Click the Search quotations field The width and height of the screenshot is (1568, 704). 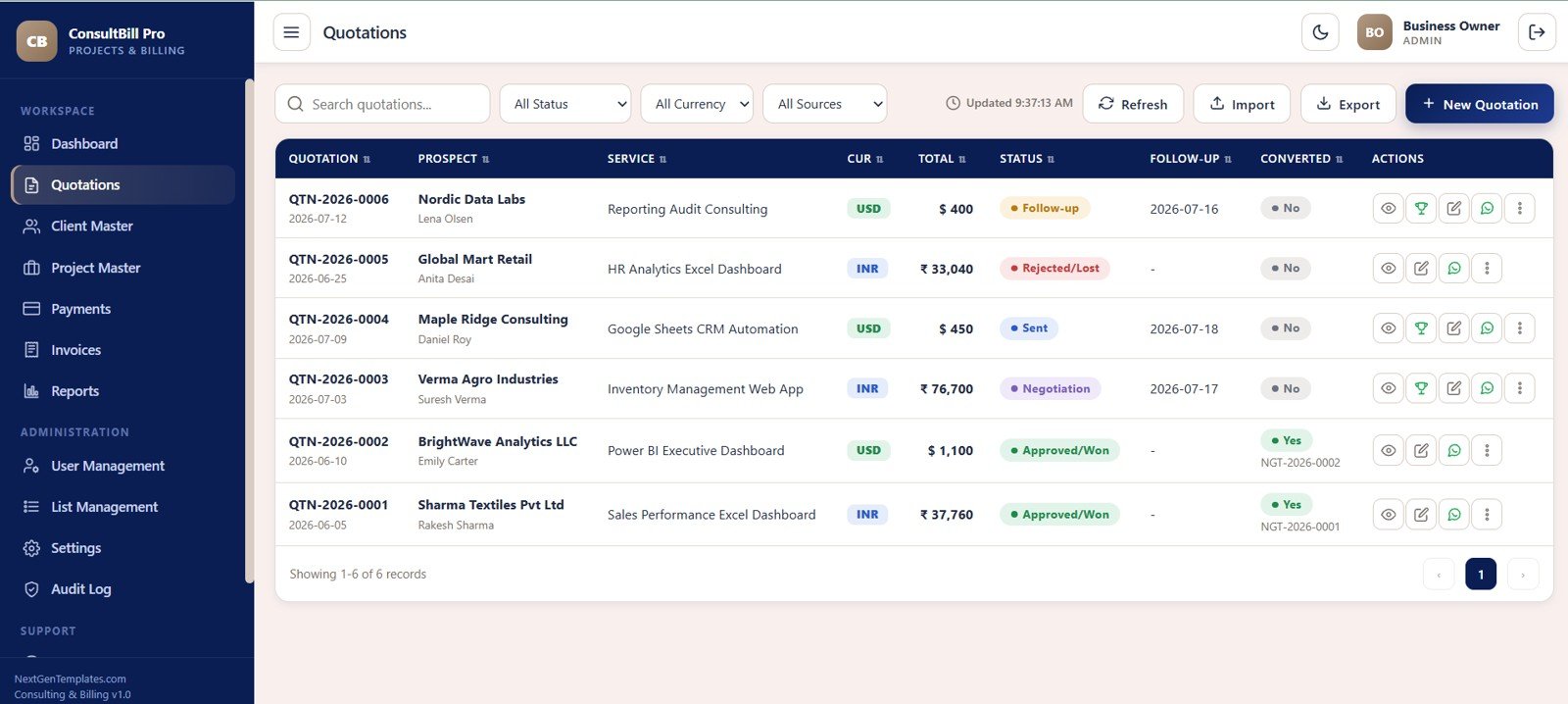382,104
